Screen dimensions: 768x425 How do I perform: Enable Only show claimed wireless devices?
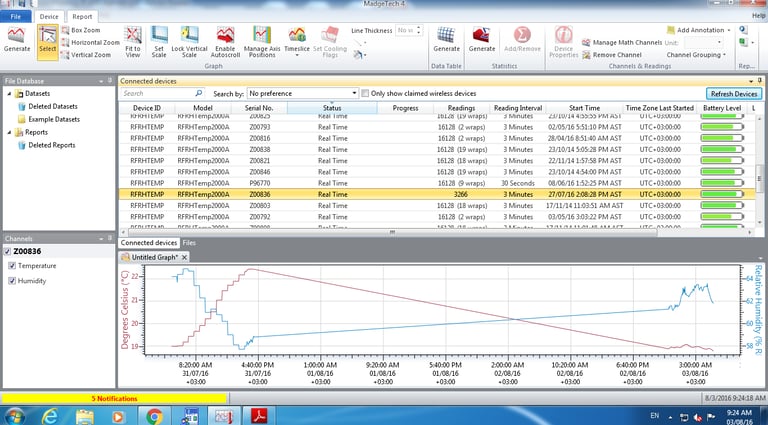tap(366, 93)
